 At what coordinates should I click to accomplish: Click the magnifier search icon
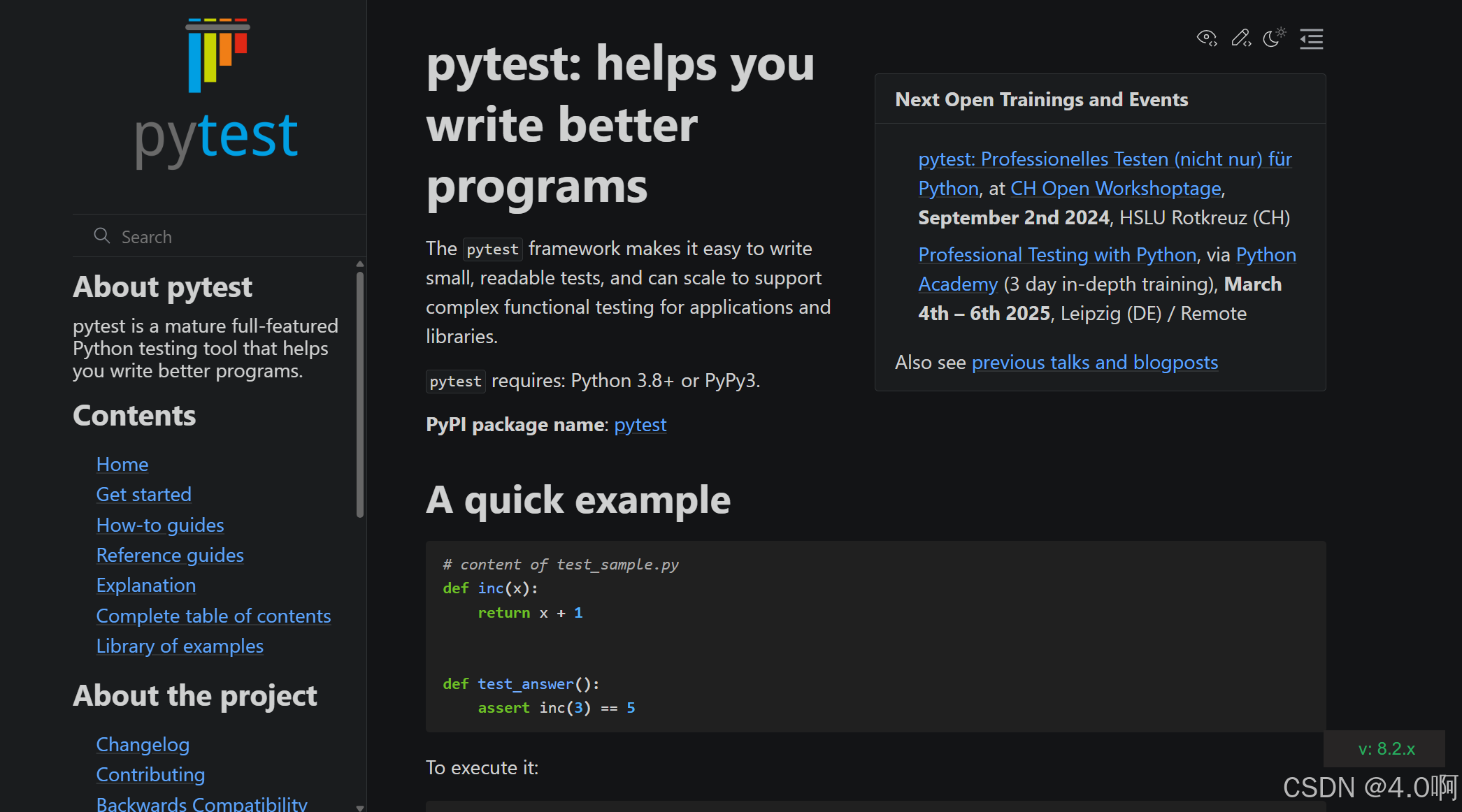pos(102,235)
